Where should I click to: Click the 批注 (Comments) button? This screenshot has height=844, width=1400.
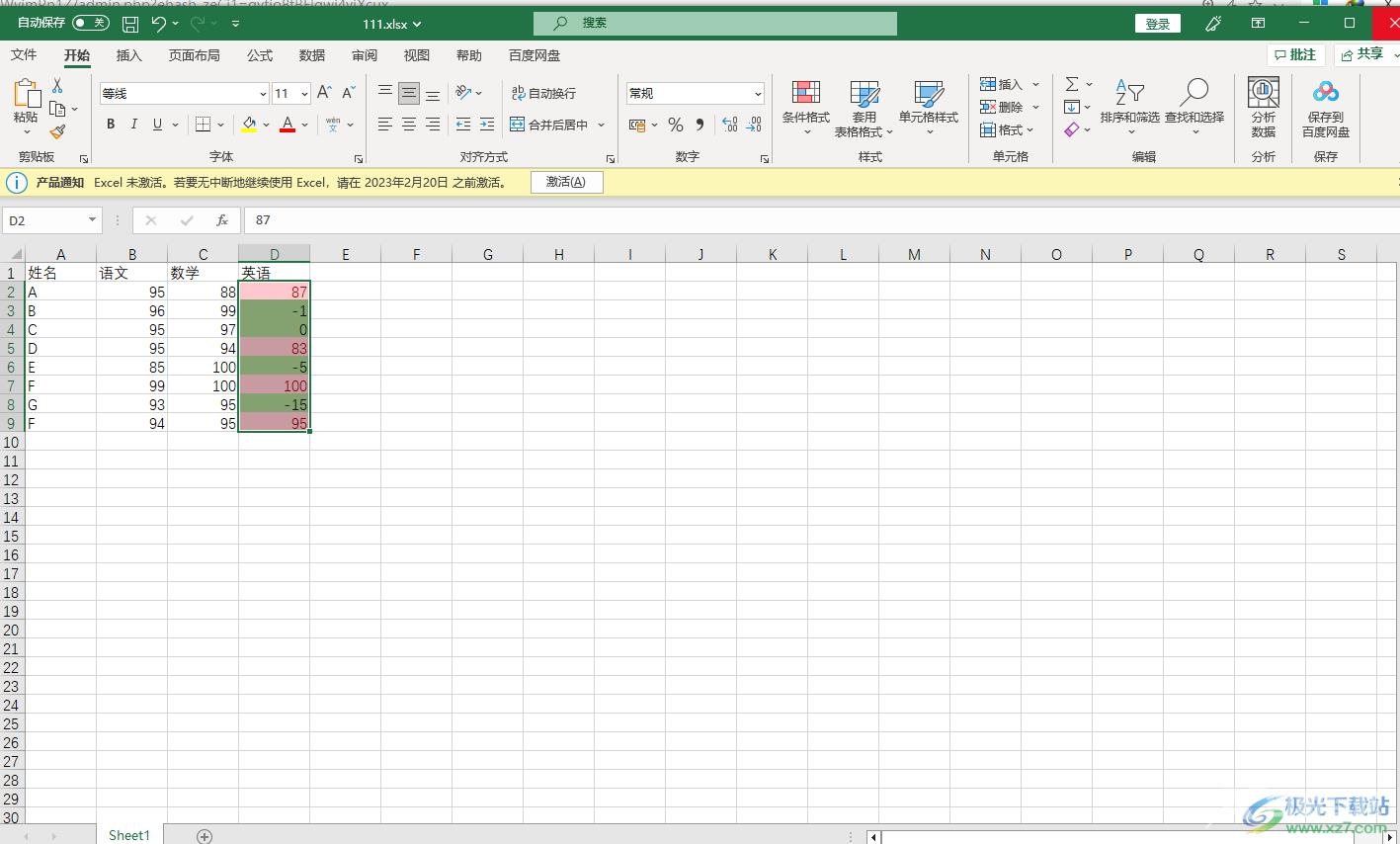pyautogui.click(x=1296, y=55)
